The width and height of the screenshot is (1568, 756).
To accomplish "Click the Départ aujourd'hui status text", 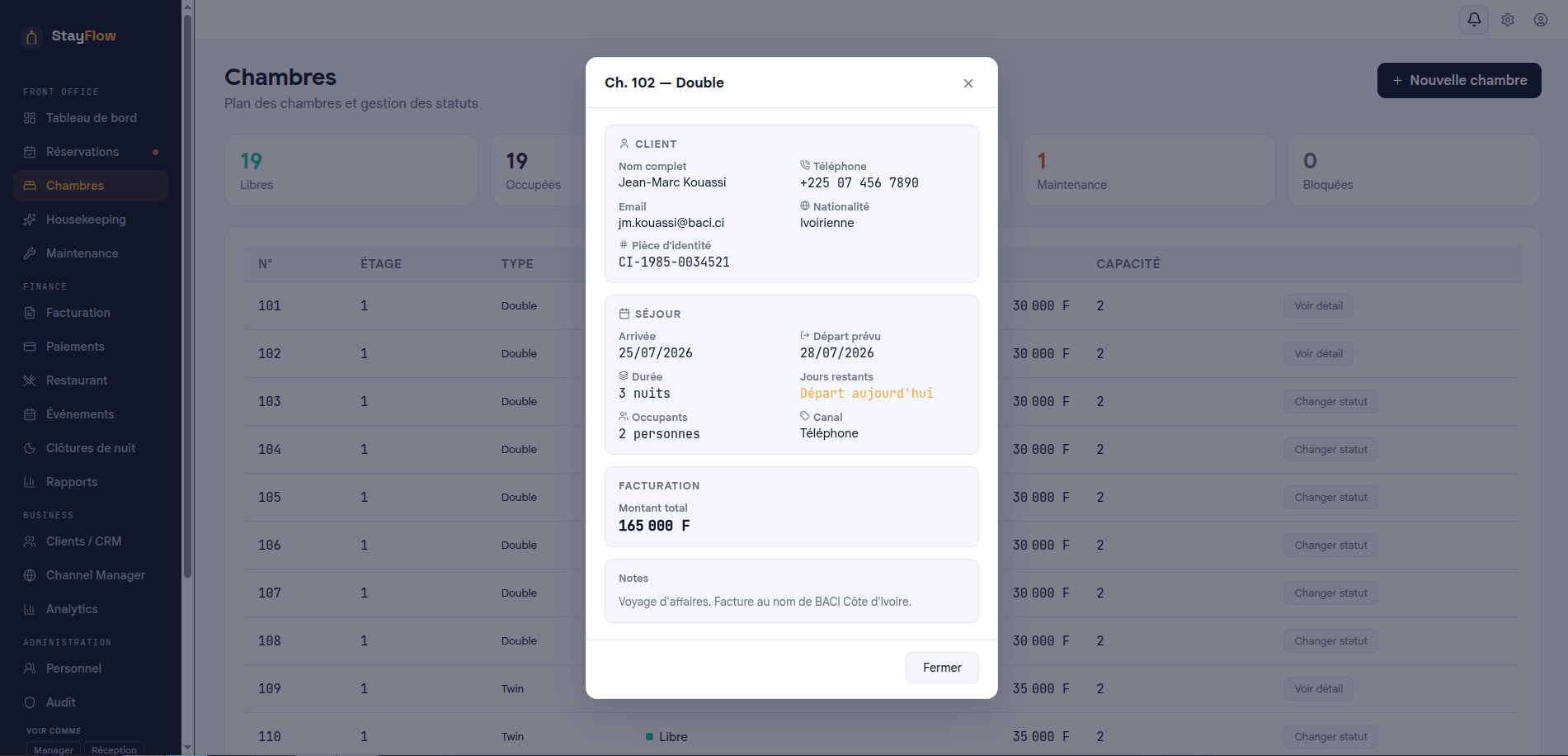I will click(x=867, y=394).
